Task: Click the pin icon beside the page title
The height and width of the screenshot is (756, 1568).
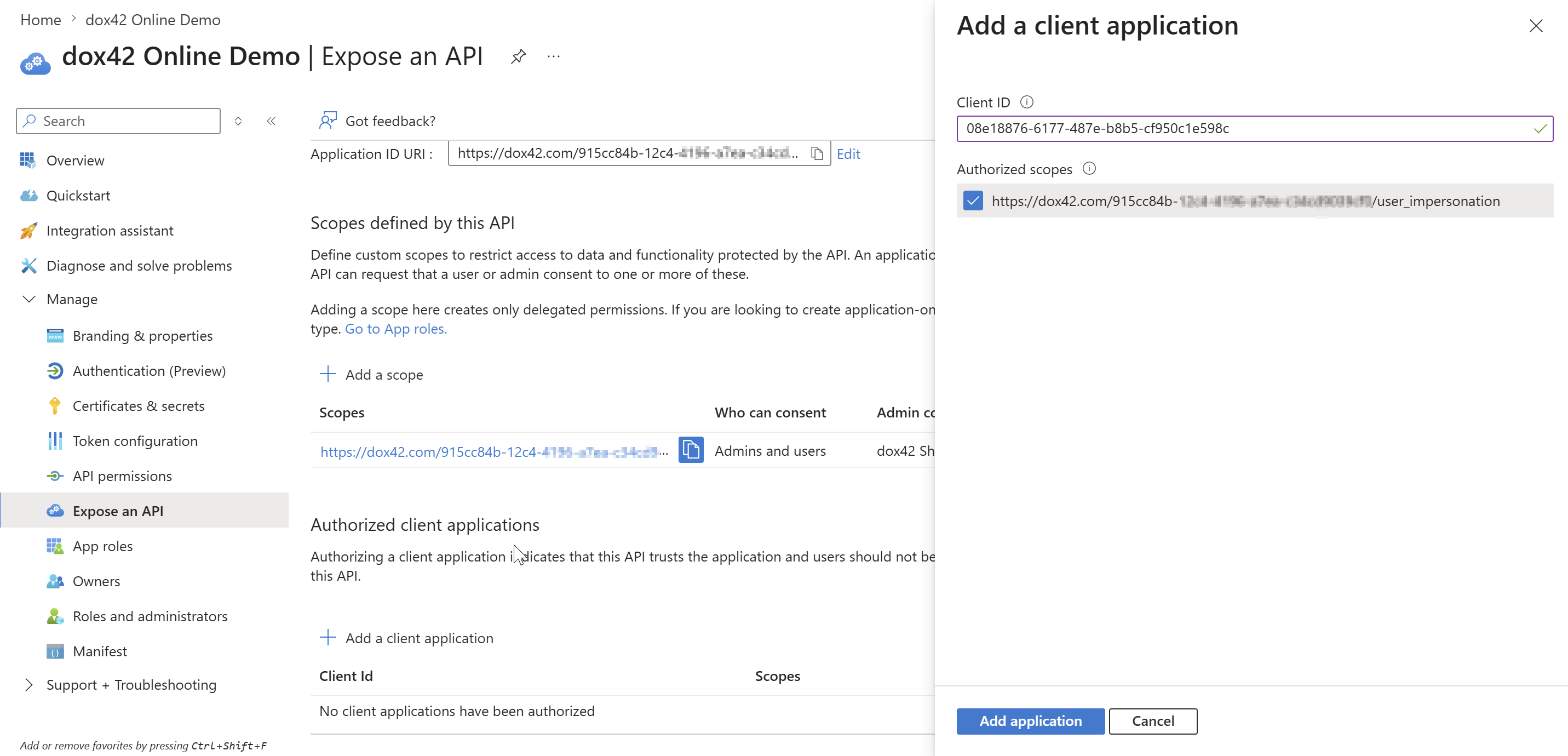Action: point(518,56)
